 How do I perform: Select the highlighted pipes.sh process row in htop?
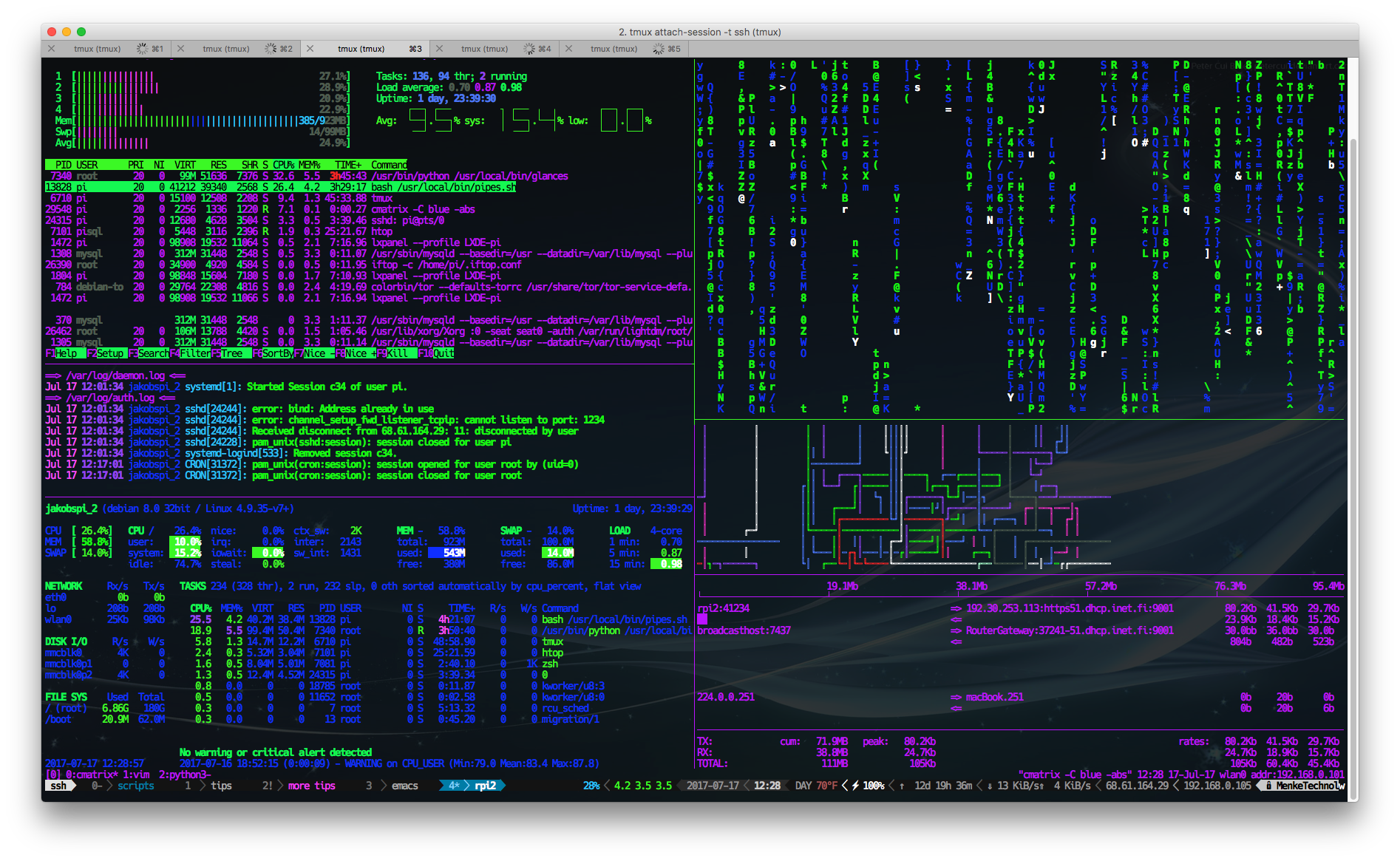pos(281,187)
